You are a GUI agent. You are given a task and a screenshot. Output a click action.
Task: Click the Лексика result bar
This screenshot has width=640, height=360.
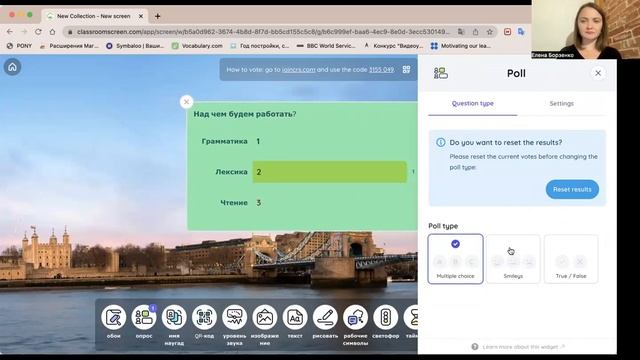coord(329,172)
